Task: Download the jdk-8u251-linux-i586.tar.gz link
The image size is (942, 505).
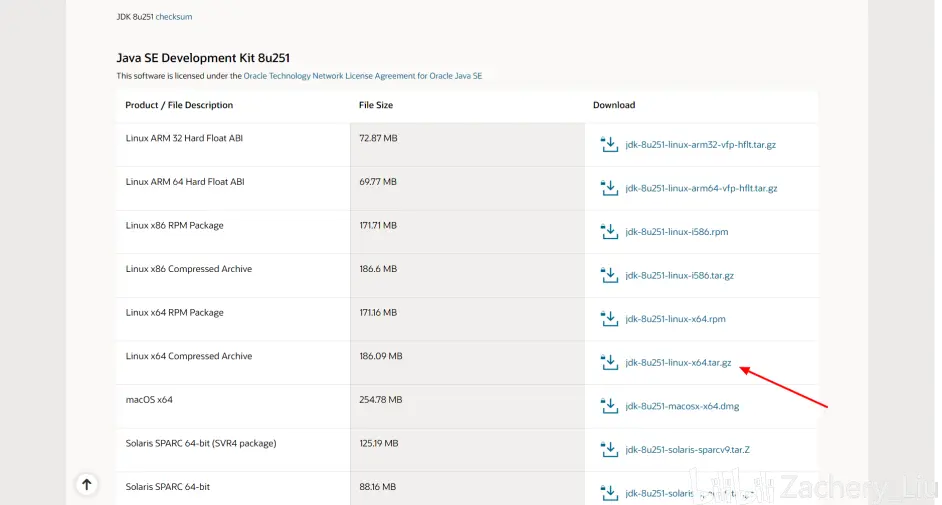Action: click(679, 276)
